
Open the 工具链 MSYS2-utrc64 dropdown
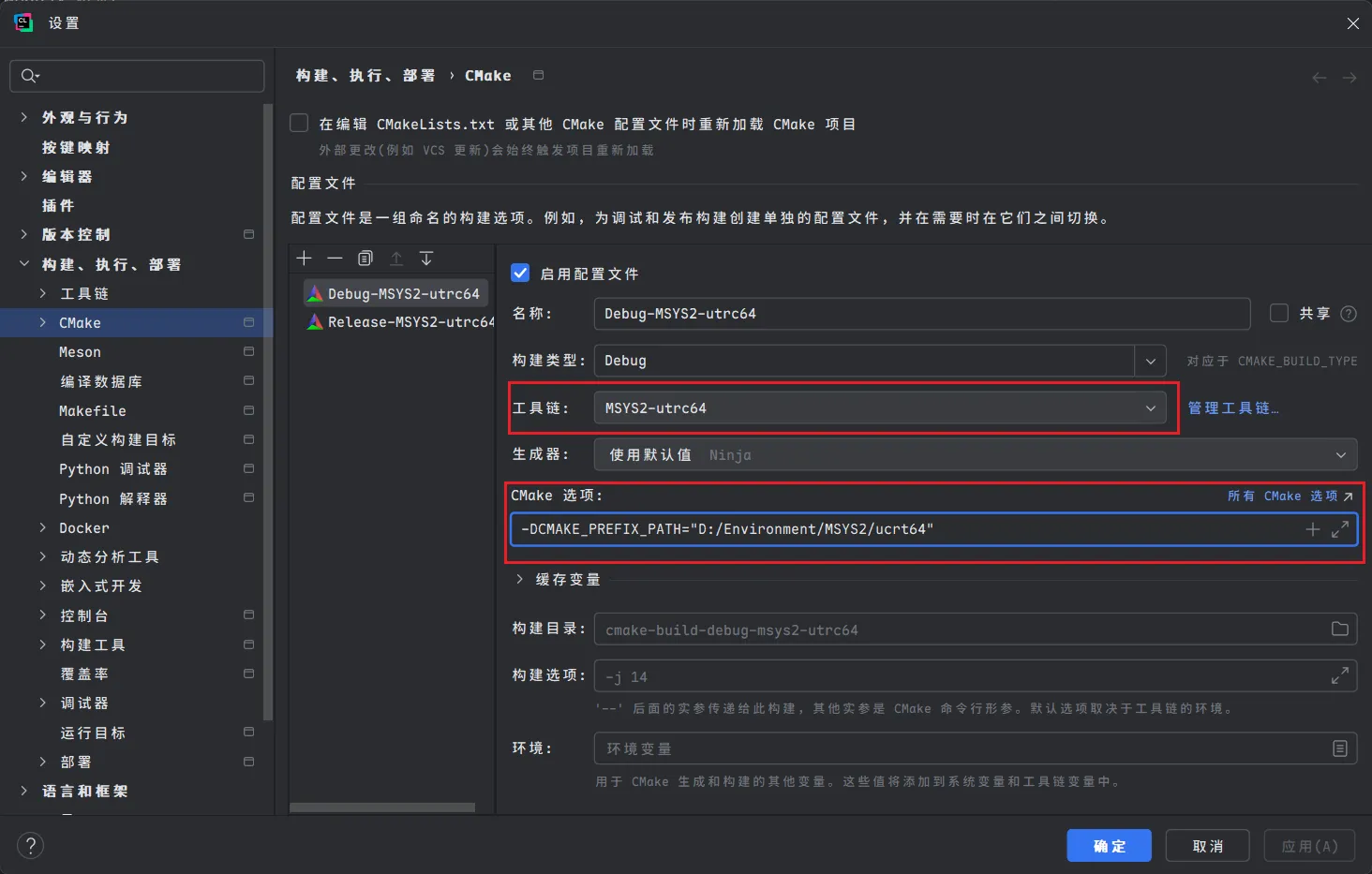pos(880,407)
